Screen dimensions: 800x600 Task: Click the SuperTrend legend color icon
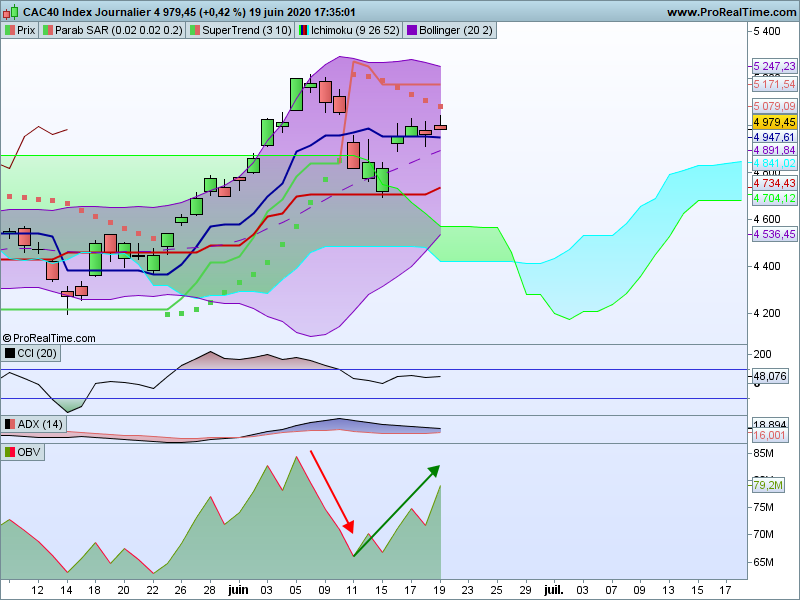tap(194, 31)
